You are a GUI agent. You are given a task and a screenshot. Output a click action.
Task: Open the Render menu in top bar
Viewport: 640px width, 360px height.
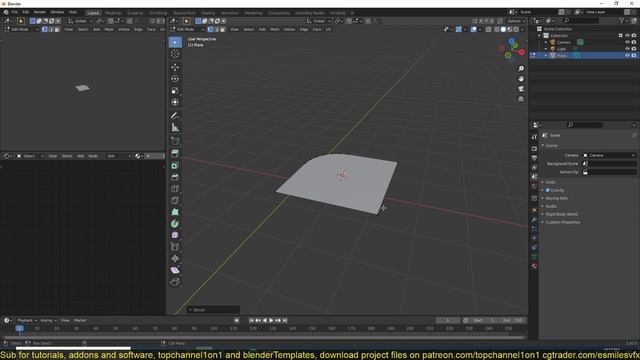tap(40, 12)
